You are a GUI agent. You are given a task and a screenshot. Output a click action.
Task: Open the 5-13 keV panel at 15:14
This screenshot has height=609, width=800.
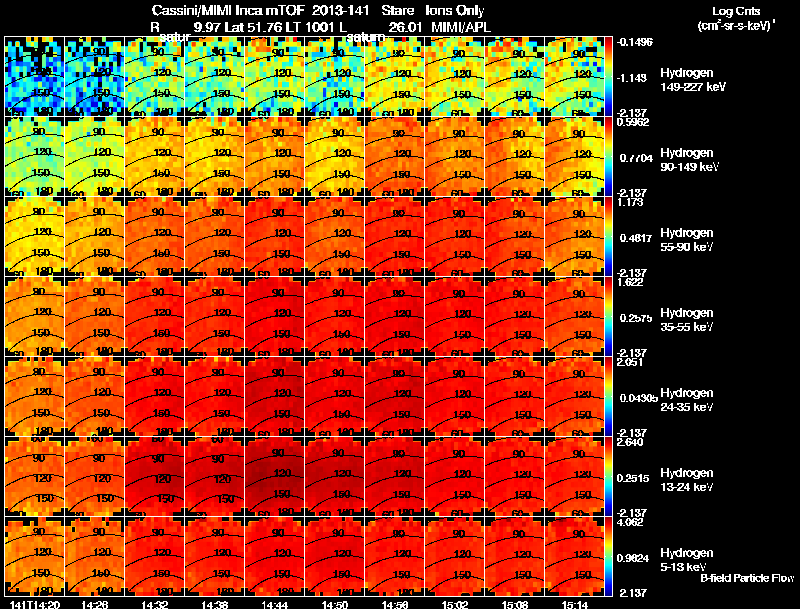[575, 556]
